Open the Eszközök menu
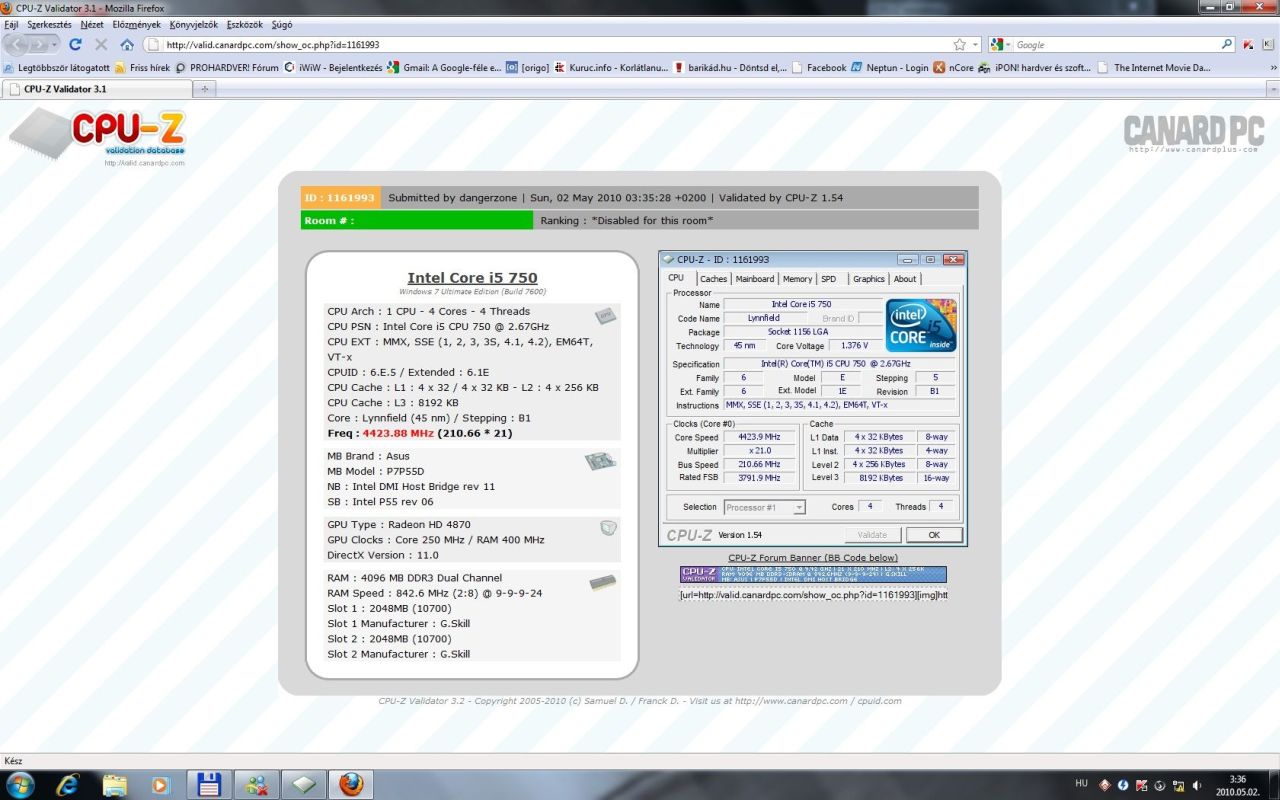Screen dimensions: 1280x800 click(245, 24)
